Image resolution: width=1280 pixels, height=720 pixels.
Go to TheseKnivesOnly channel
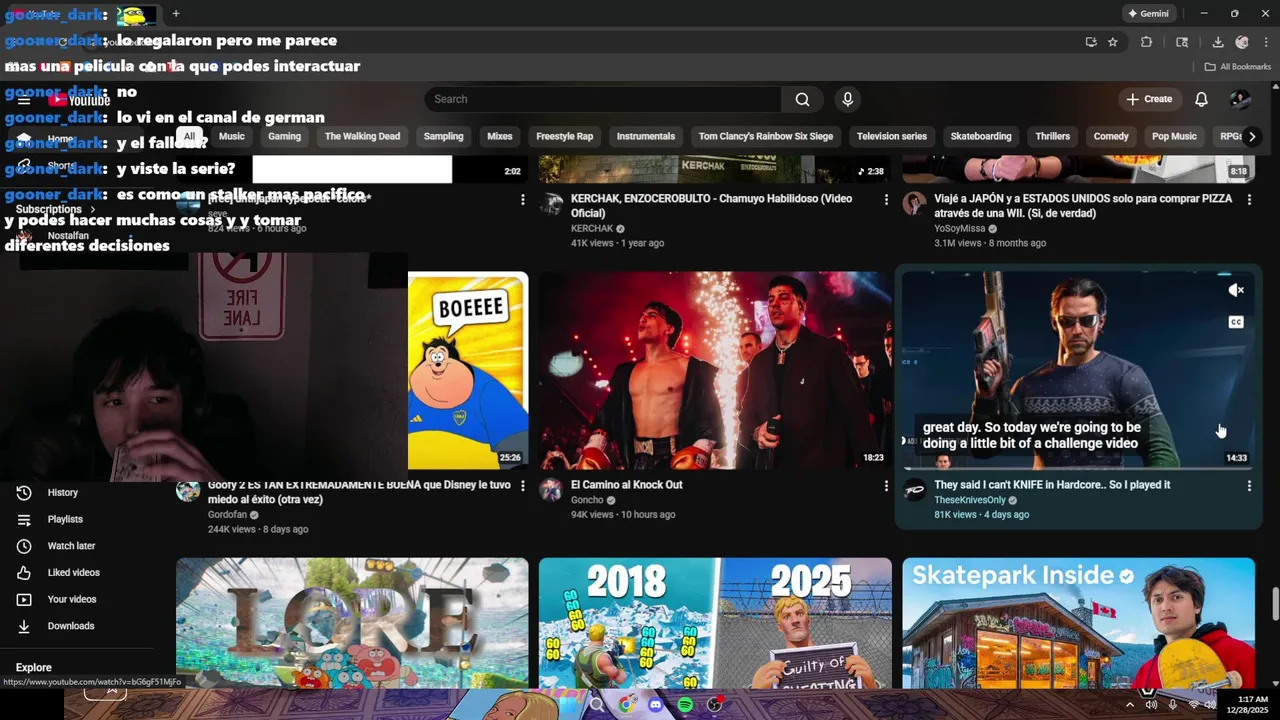click(970, 500)
